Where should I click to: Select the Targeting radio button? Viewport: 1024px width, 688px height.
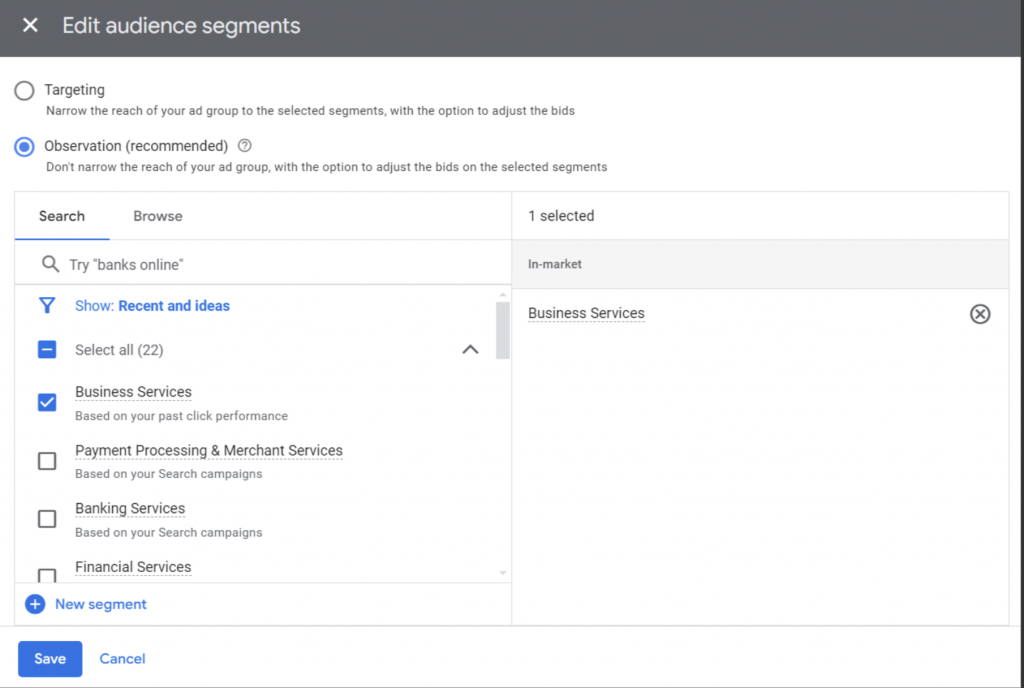(24, 91)
